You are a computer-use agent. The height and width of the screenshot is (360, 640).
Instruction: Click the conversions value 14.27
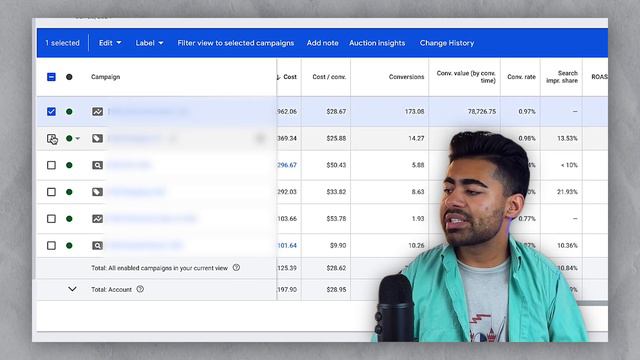click(x=416, y=138)
